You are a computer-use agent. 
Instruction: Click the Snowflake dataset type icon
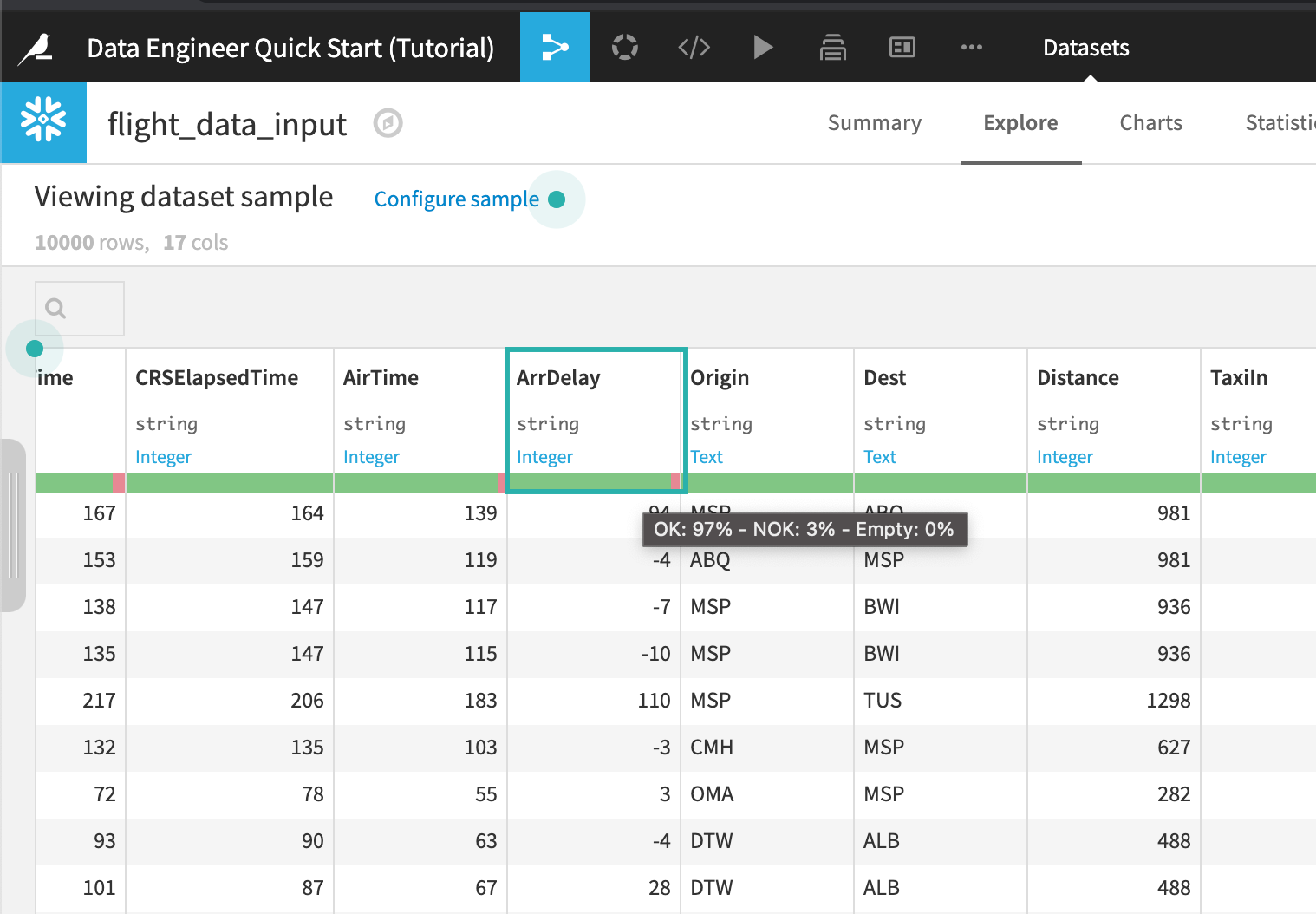[43, 122]
